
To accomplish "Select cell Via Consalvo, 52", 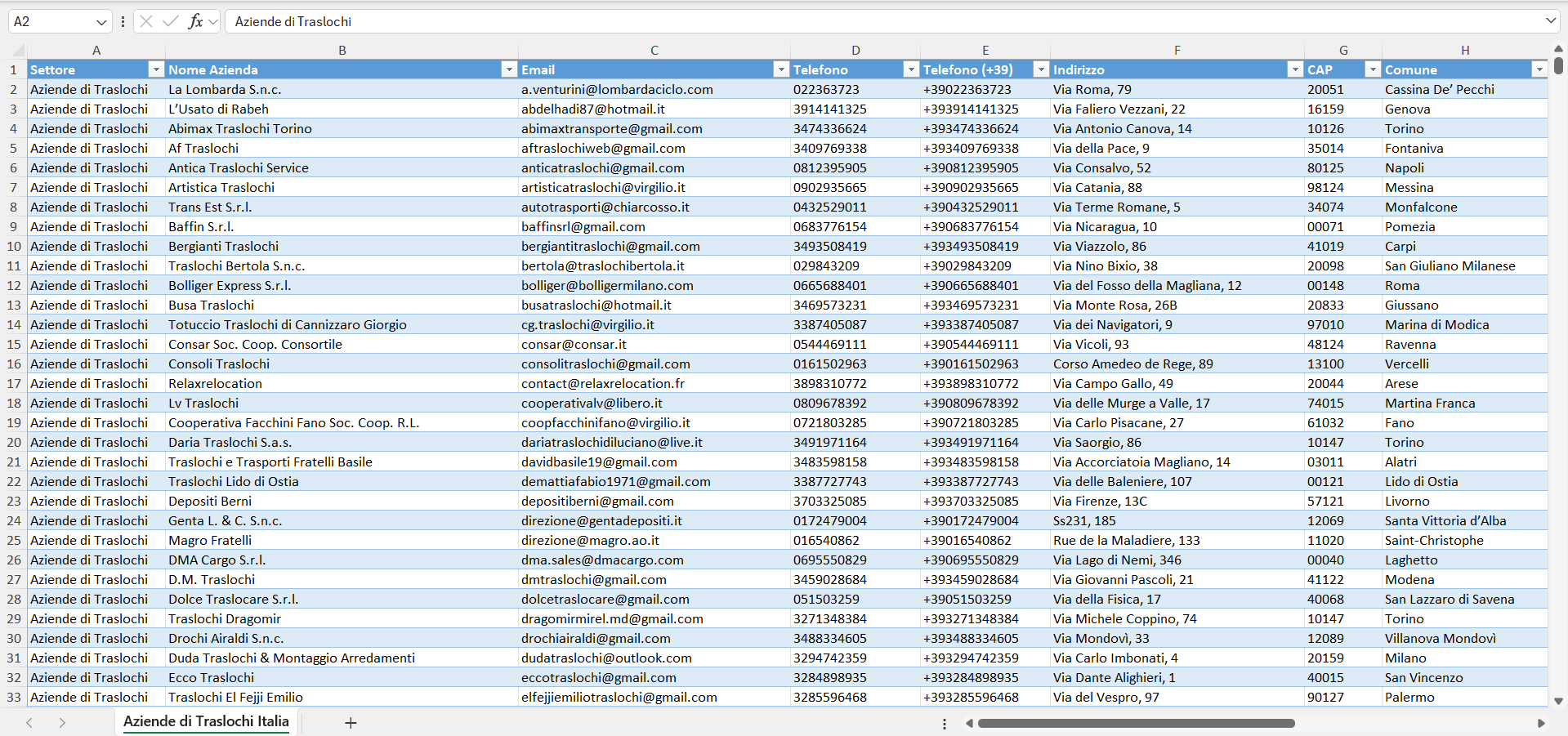I will tap(1177, 167).
